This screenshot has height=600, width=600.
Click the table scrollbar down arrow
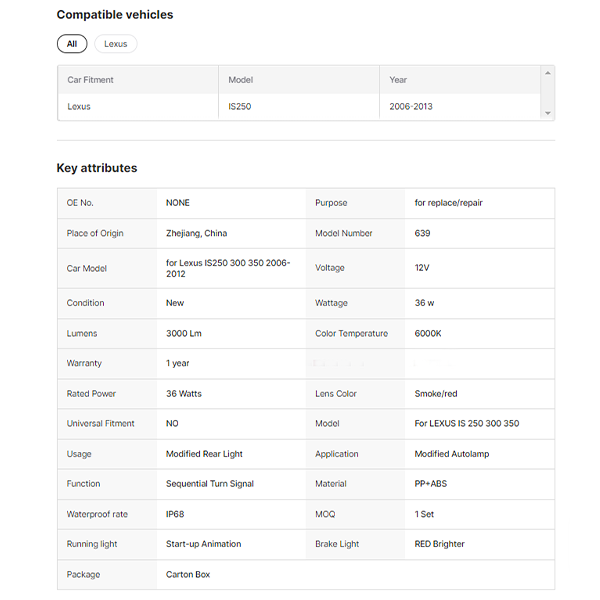click(547, 114)
